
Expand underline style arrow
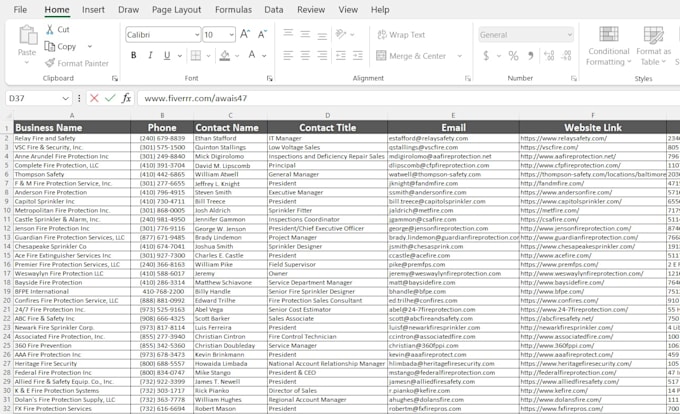click(180, 55)
